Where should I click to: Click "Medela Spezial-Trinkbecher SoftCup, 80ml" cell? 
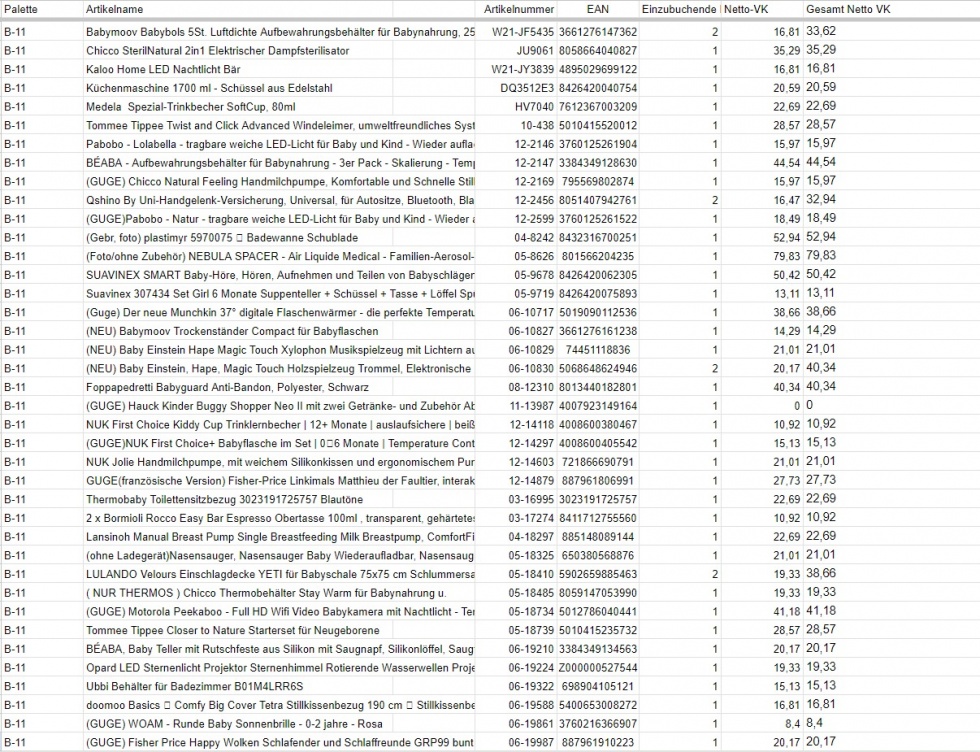coord(191,107)
